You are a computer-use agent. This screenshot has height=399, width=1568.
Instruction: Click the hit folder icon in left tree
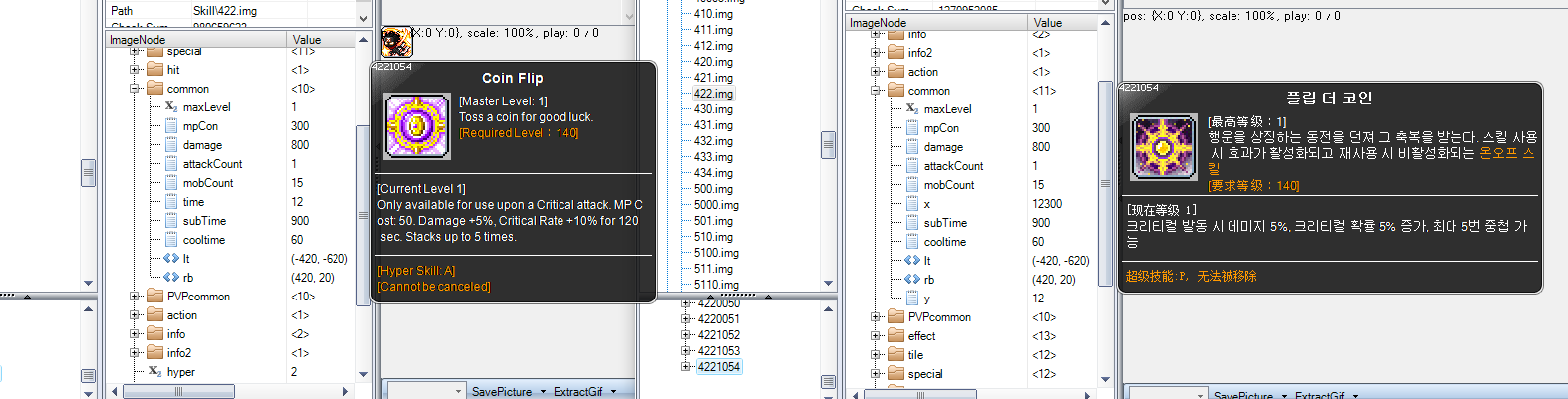(155, 70)
